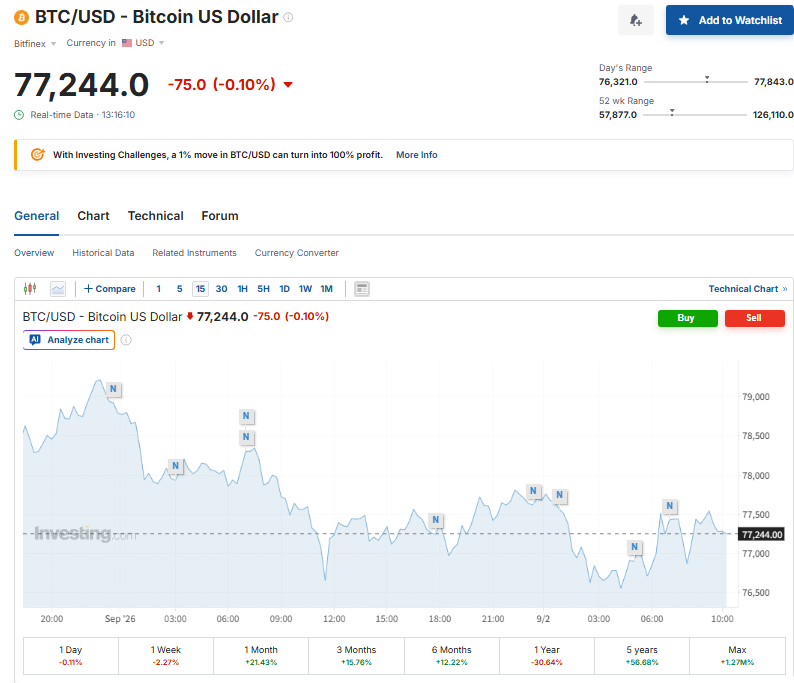Open the Bitfinex exchange dropdown
794x683 pixels.
pyautogui.click(x=35, y=44)
